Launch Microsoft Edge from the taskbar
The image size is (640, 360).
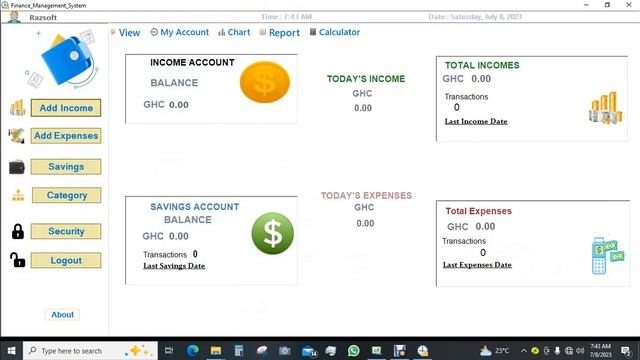[x=193, y=351]
